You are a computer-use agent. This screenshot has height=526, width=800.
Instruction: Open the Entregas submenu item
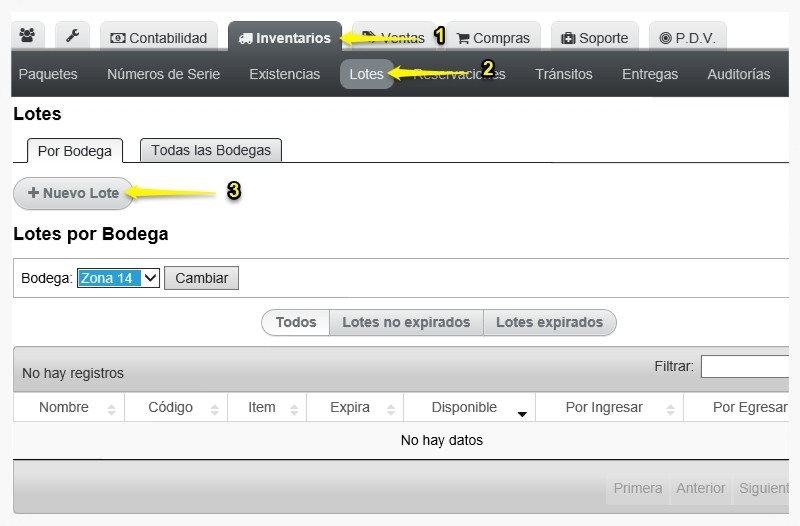pyautogui.click(x=649, y=74)
